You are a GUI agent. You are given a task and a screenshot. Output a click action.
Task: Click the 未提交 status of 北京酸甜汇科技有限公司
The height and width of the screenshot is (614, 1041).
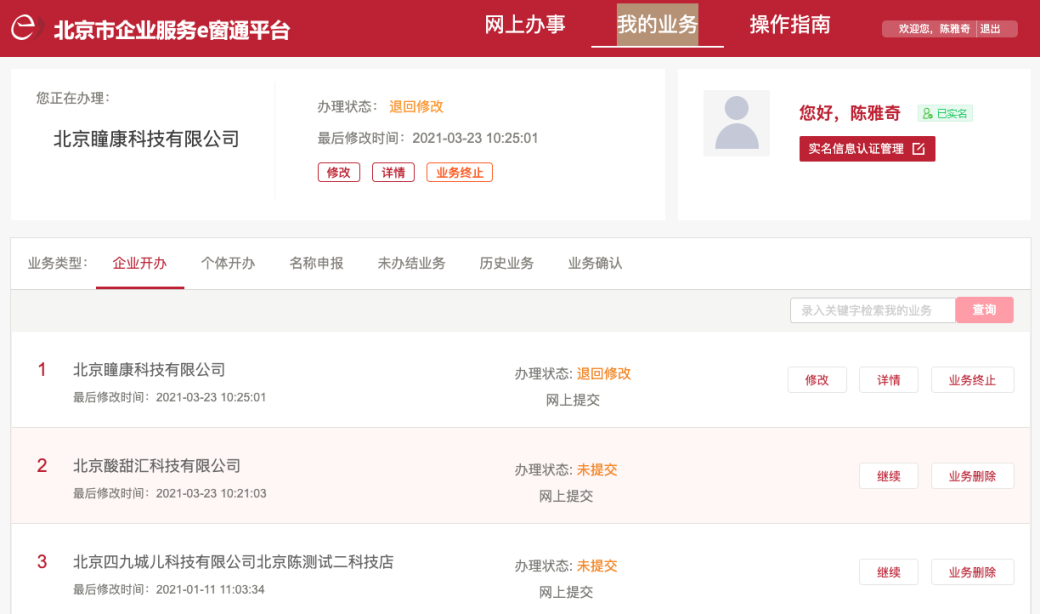597,470
